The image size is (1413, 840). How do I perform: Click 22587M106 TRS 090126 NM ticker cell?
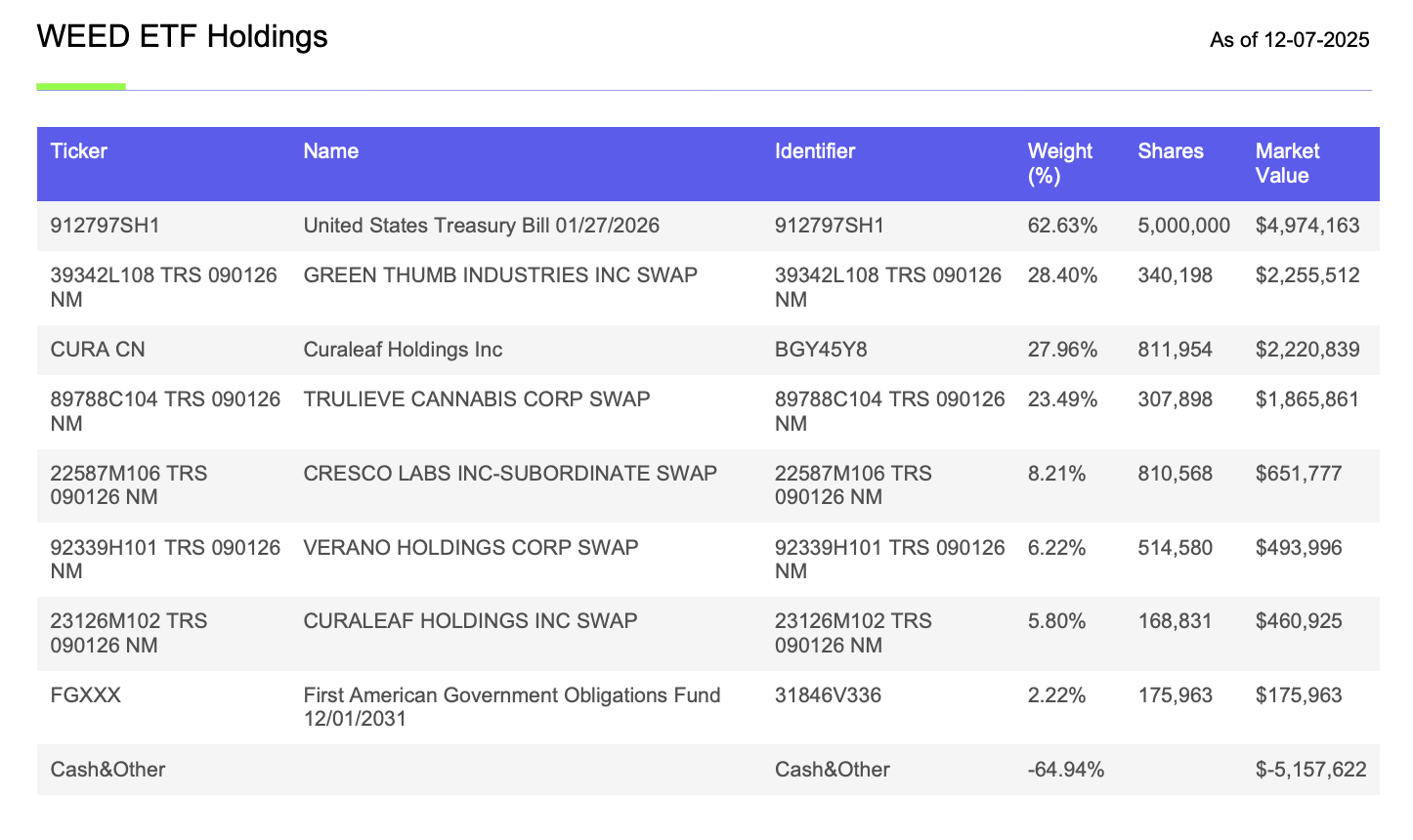click(x=129, y=485)
